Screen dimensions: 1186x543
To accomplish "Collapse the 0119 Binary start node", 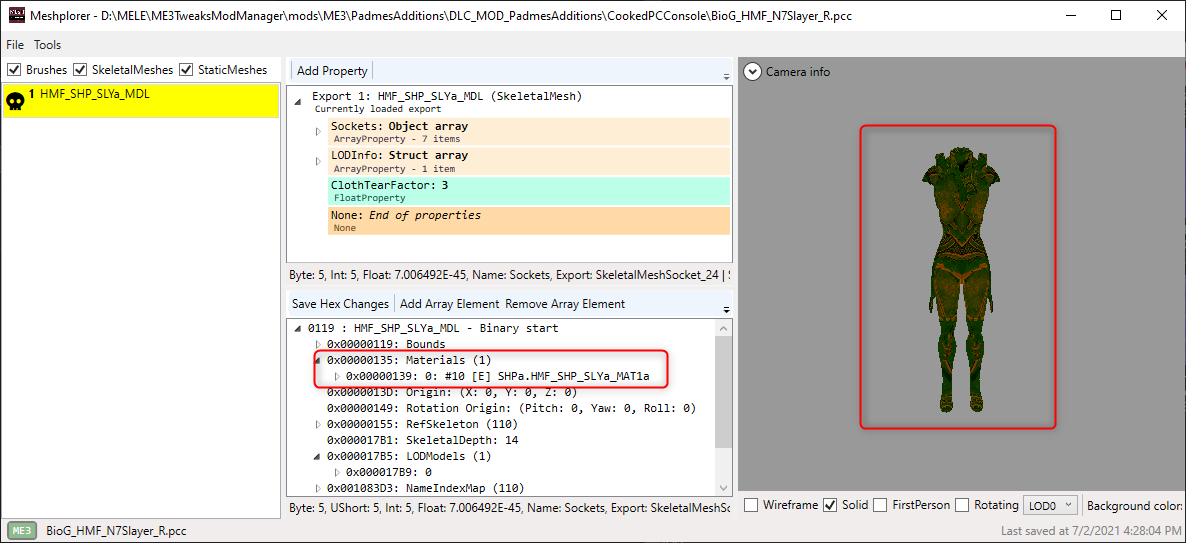I will 300,329.
